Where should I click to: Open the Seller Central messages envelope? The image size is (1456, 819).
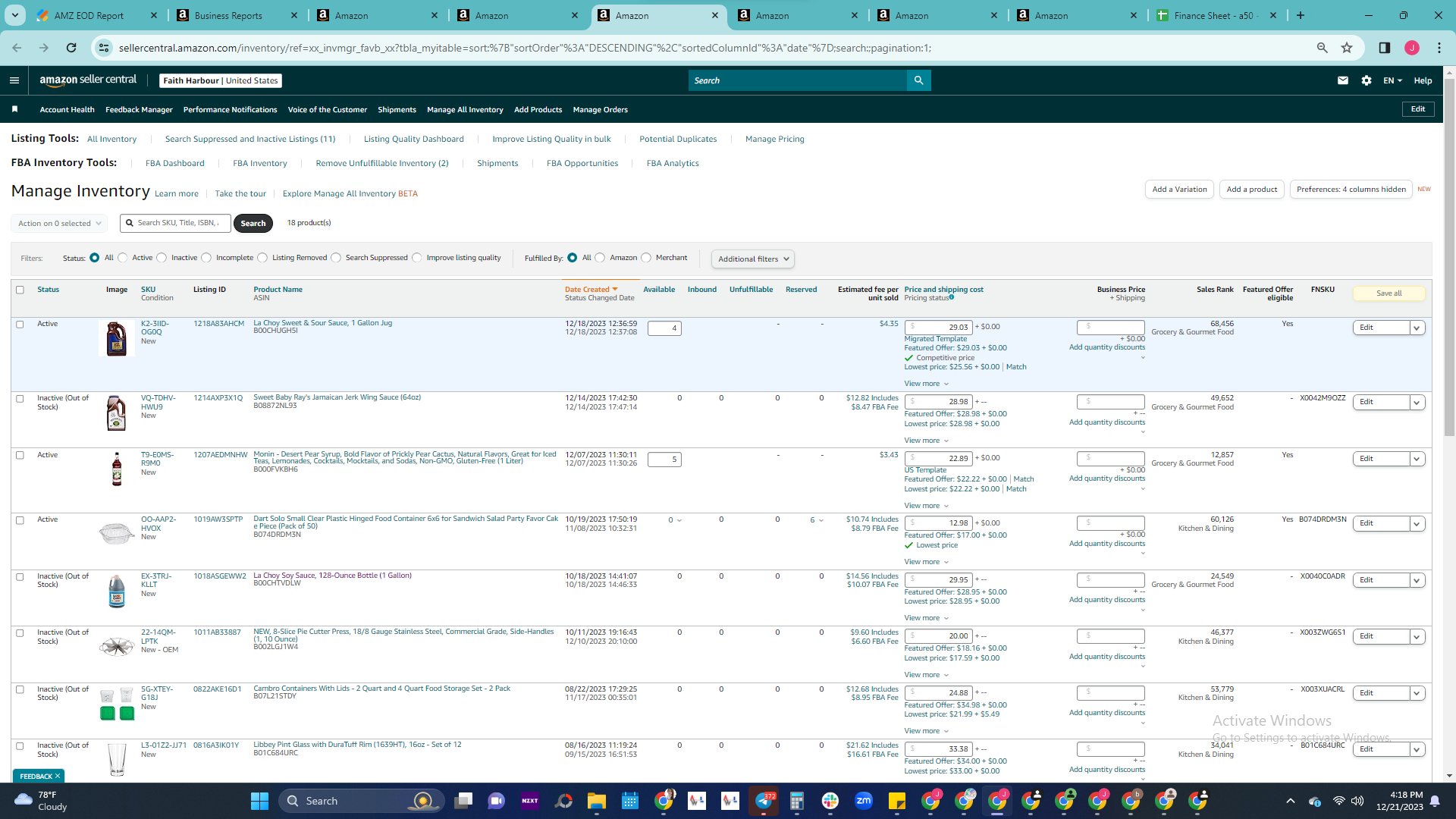pyautogui.click(x=1343, y=80)
